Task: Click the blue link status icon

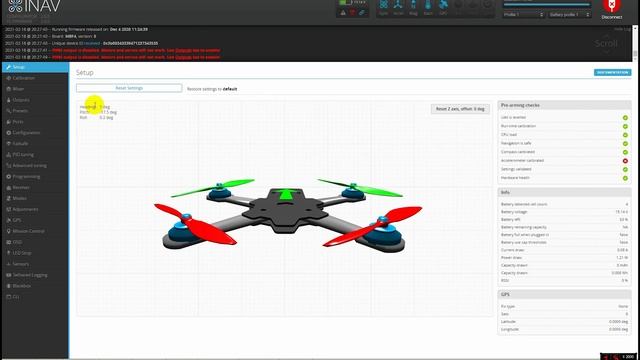Action: (362, 13)
